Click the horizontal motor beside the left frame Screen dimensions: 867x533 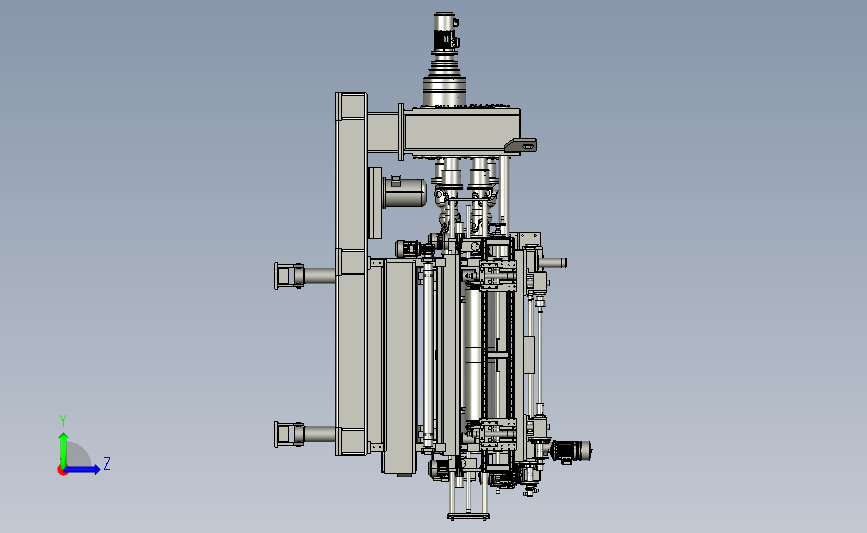point(405,191)
